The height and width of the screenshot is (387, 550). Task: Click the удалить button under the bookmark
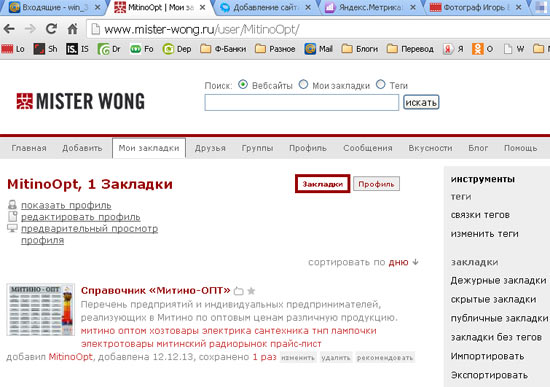pyautogui.click(x=336, y=358)
